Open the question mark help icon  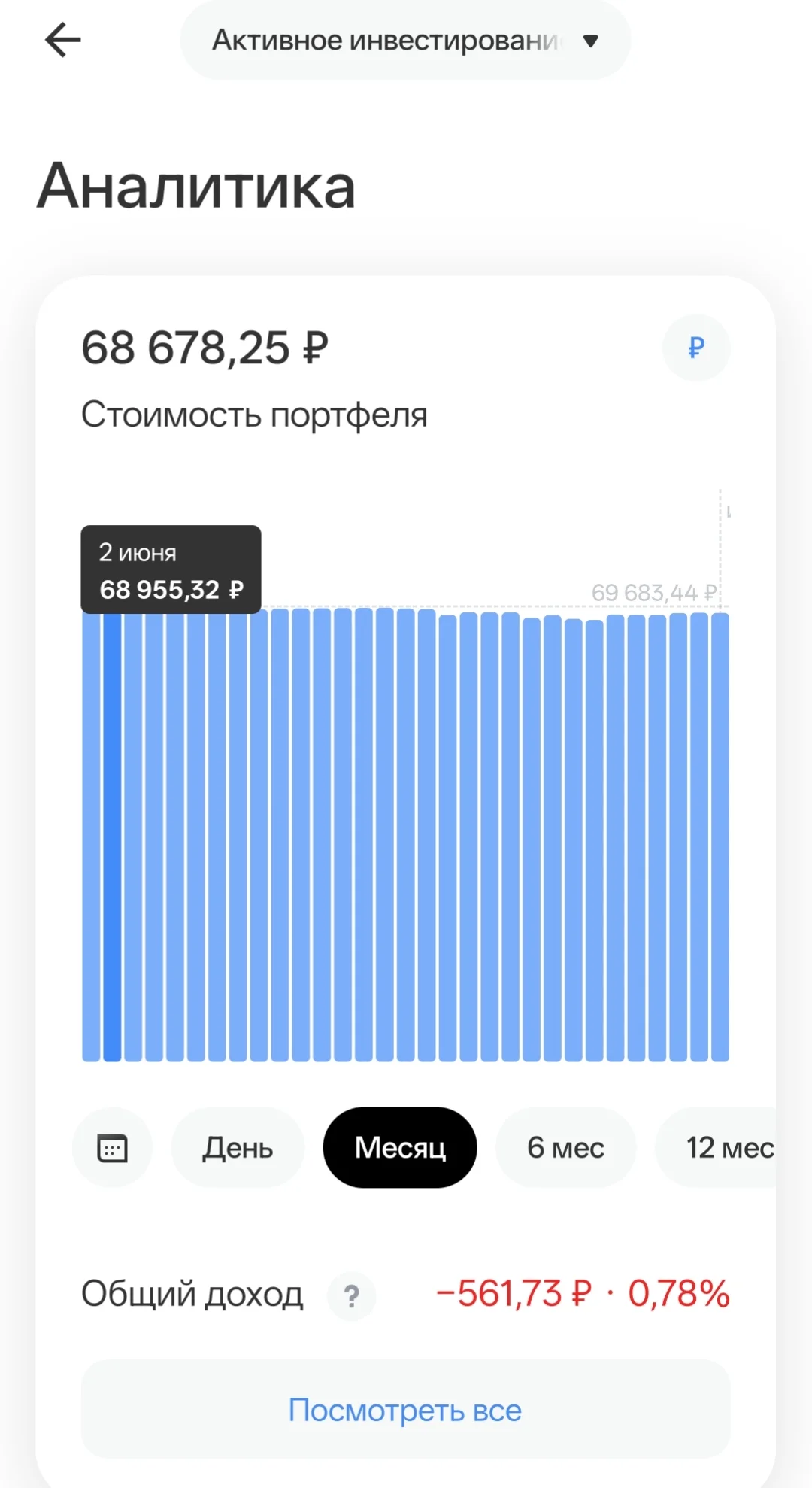(x=351, y=1296)
